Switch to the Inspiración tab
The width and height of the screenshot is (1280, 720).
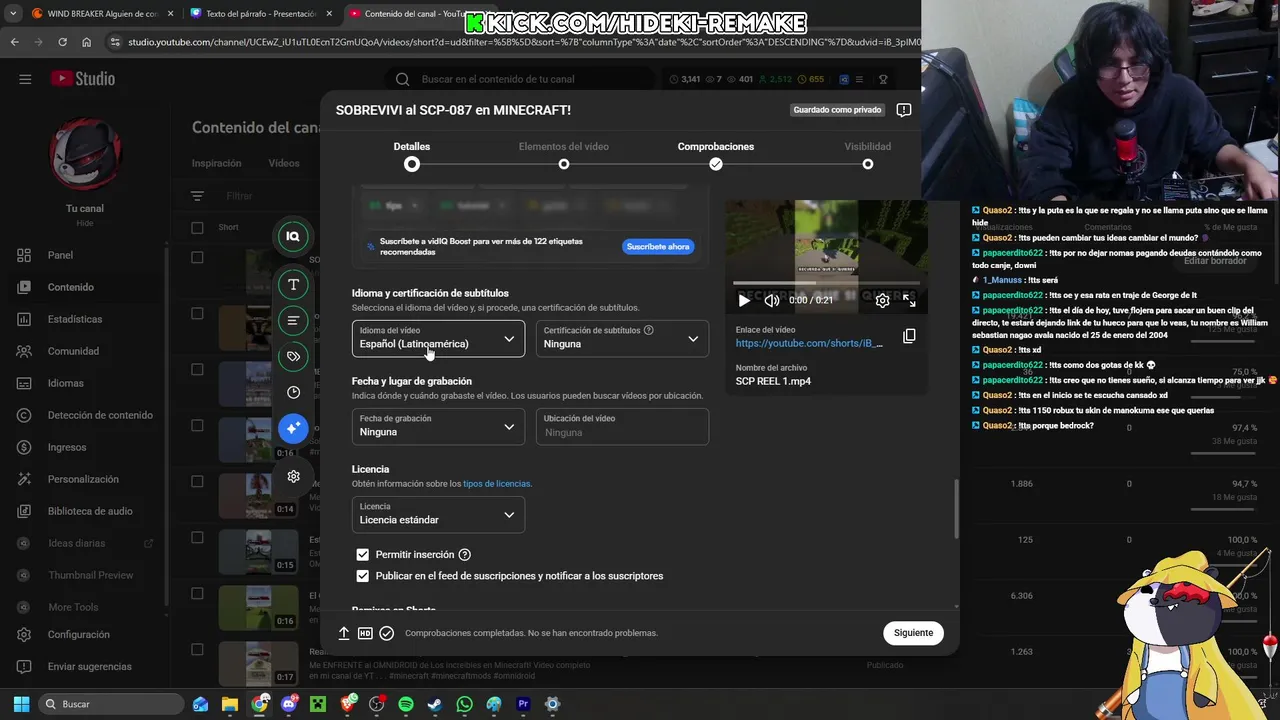click(216, 163)
